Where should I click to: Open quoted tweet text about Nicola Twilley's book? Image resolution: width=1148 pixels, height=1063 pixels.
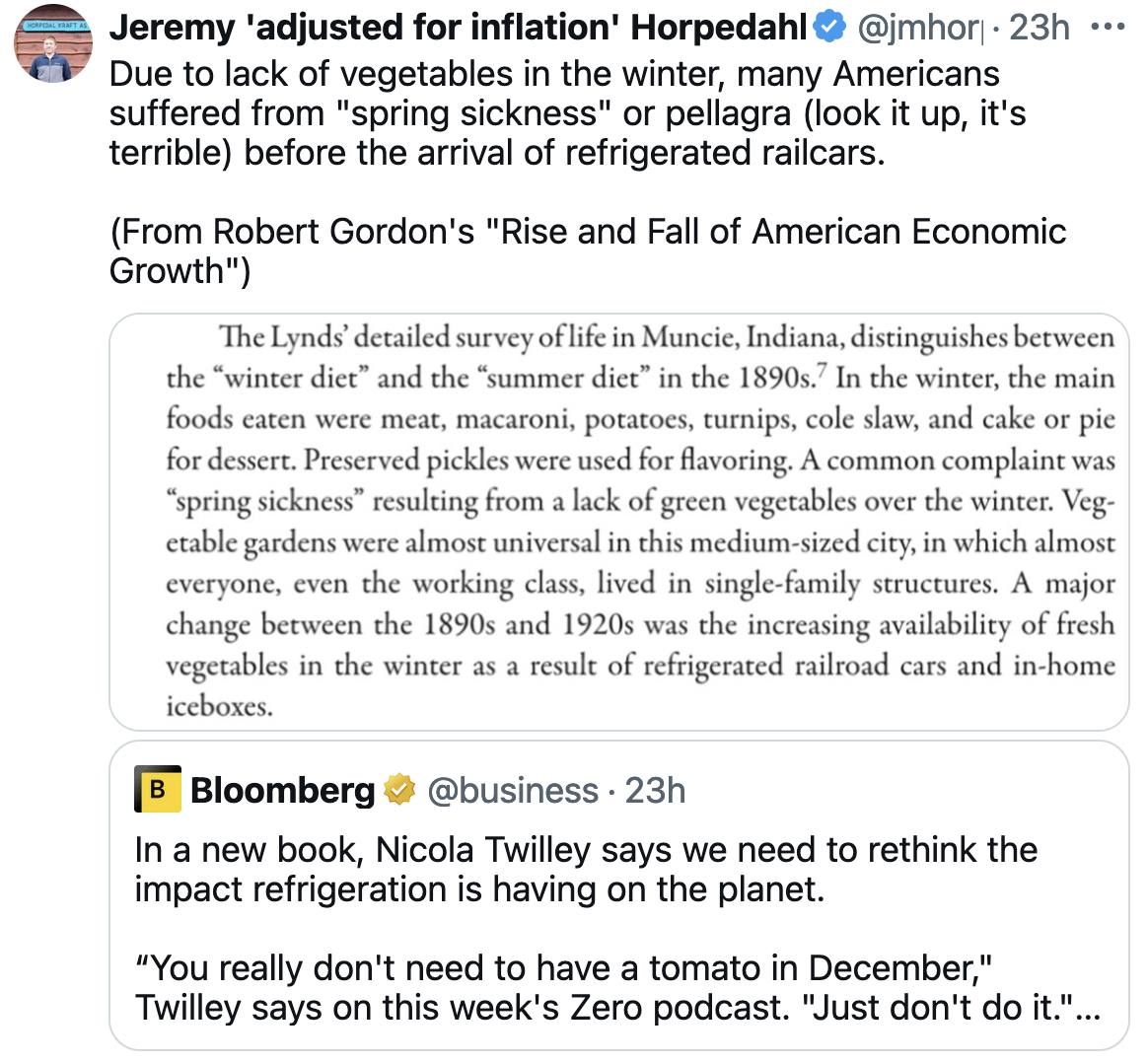[586, 869]
